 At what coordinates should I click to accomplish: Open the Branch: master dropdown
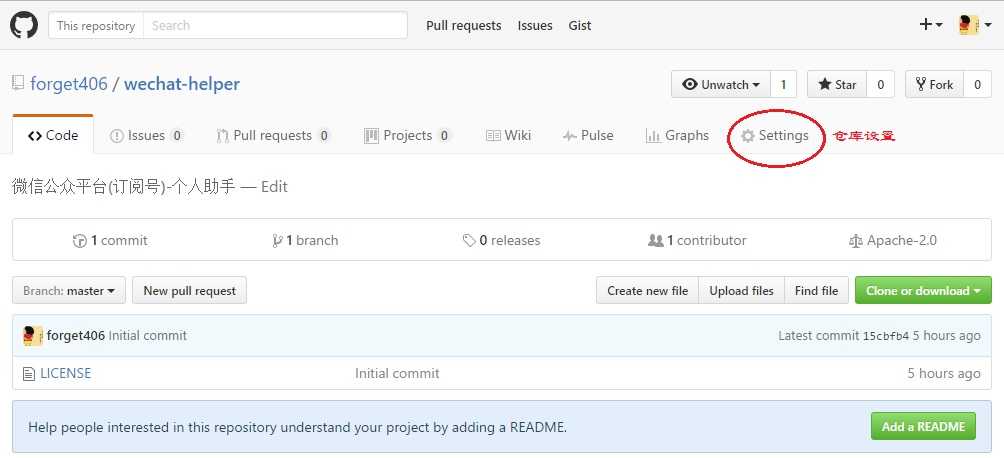click(x=69, y=290)
